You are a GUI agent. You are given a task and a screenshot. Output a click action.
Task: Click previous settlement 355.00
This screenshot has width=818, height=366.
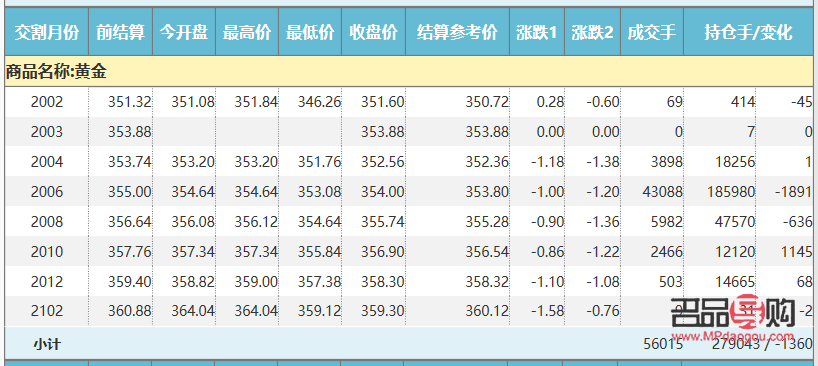(130, 192)
